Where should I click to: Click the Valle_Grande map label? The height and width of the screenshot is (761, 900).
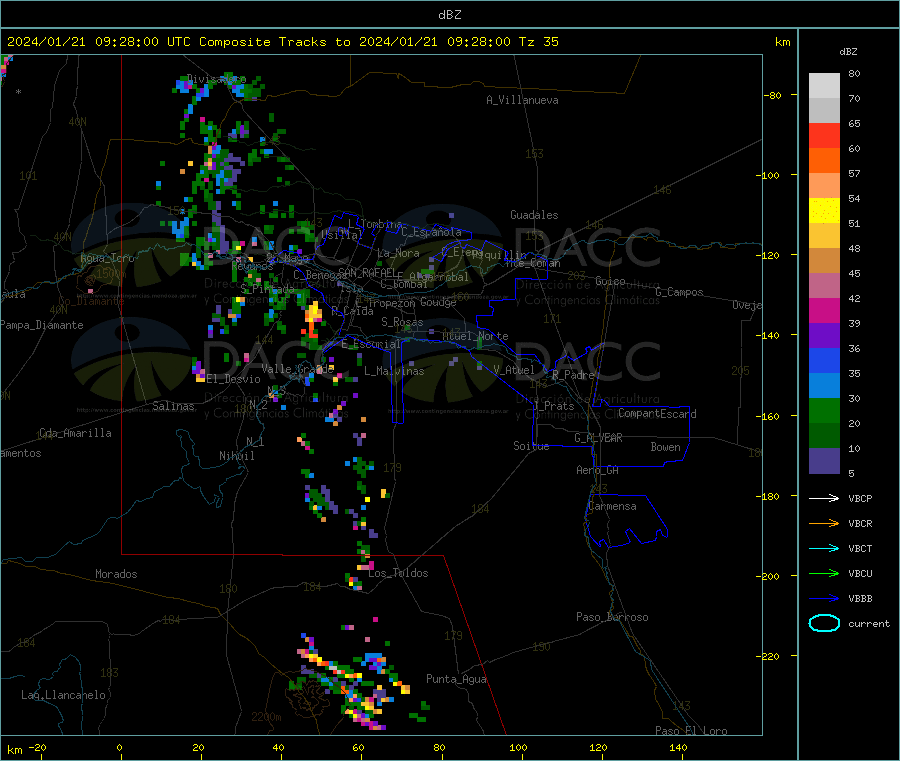pyautogui.click(x=297, y=369)
